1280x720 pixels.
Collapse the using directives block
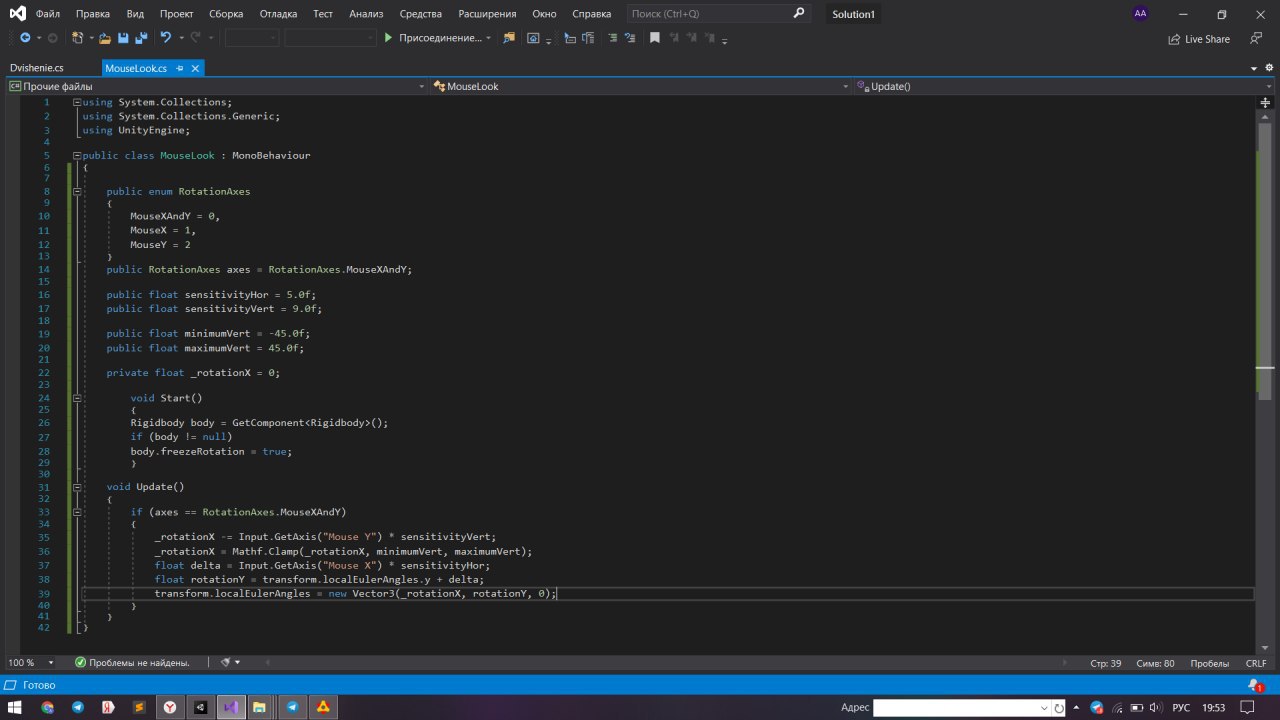click(77, 102)
